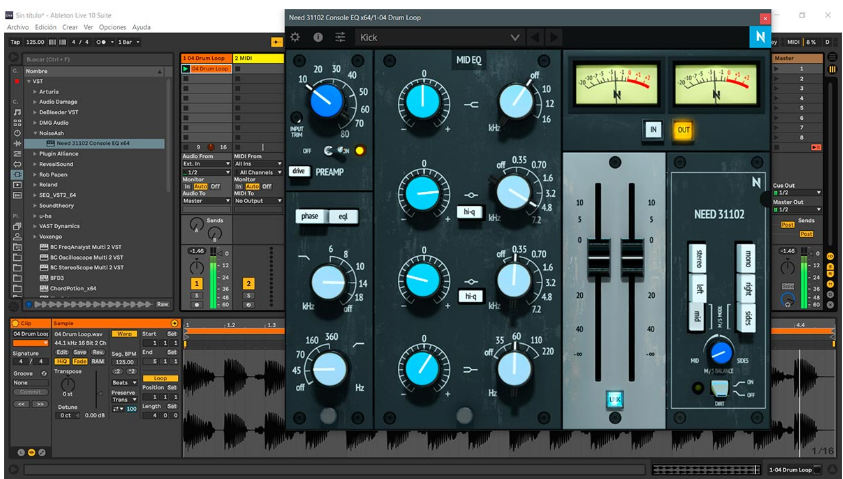Open the Crear menu
The width and height of the screenshot is (843, 479).
pyautogui.click(x=70, y=27)
